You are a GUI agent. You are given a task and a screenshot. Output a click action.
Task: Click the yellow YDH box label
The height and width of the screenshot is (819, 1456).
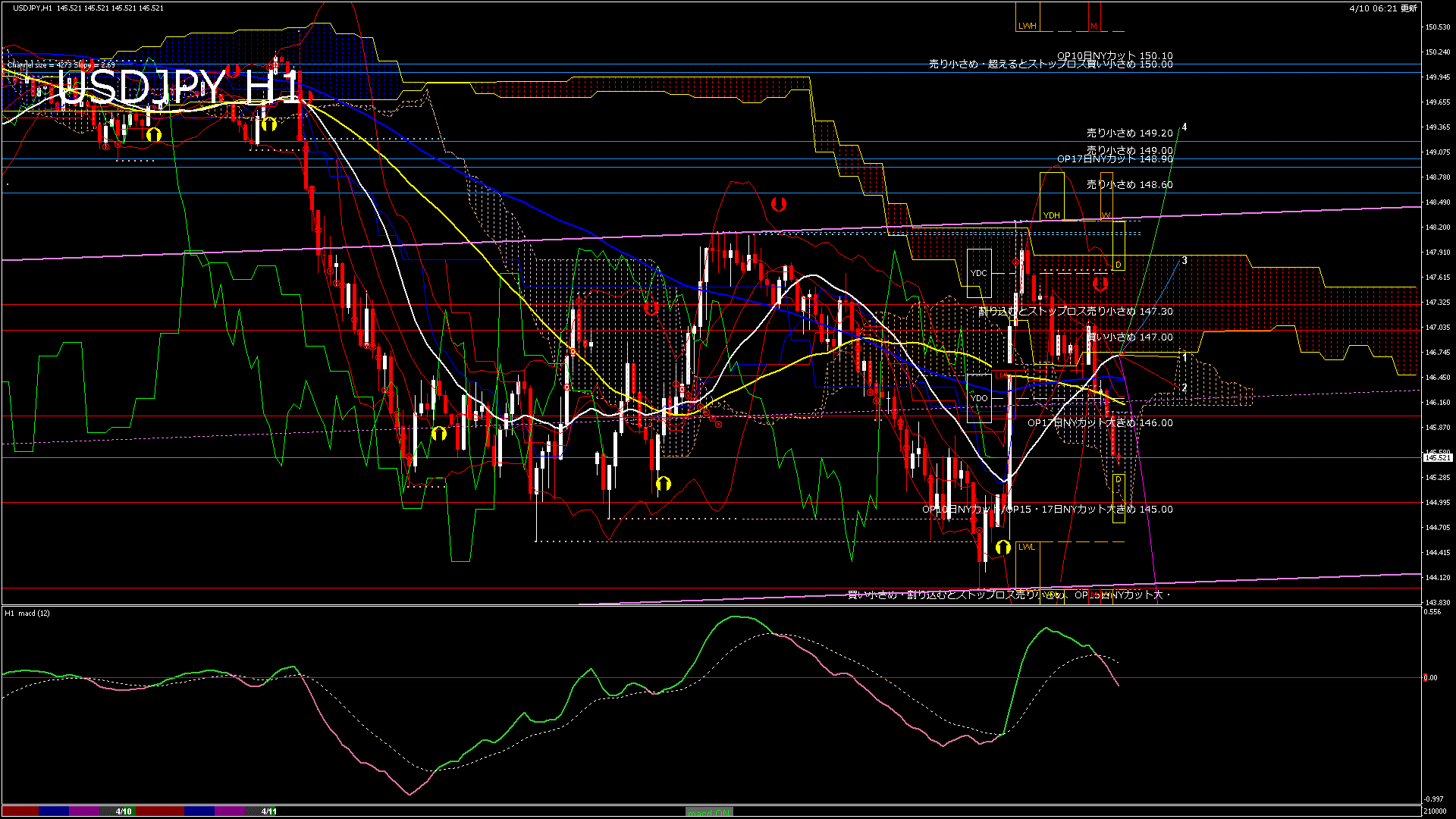1051,215
